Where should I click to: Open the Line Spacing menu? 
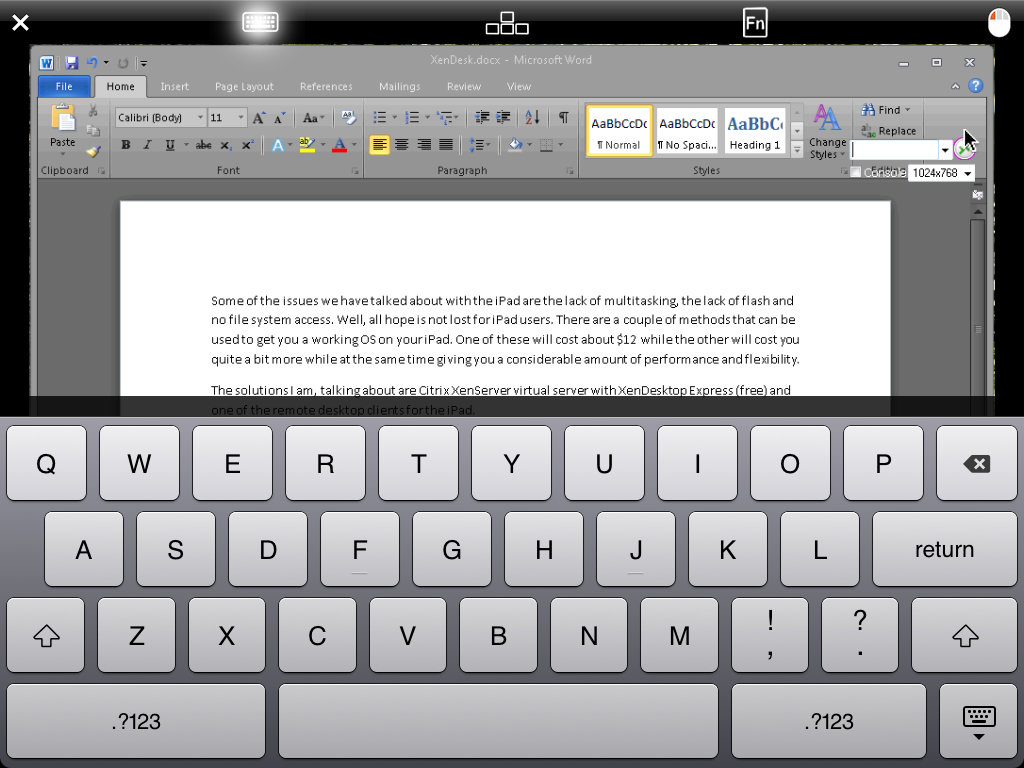pos(479,145)
